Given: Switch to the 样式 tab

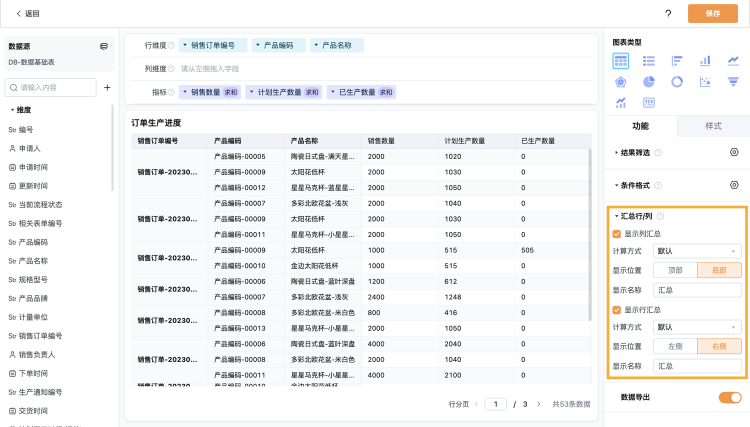Looking at the screenshot, I should pos(713,126).
